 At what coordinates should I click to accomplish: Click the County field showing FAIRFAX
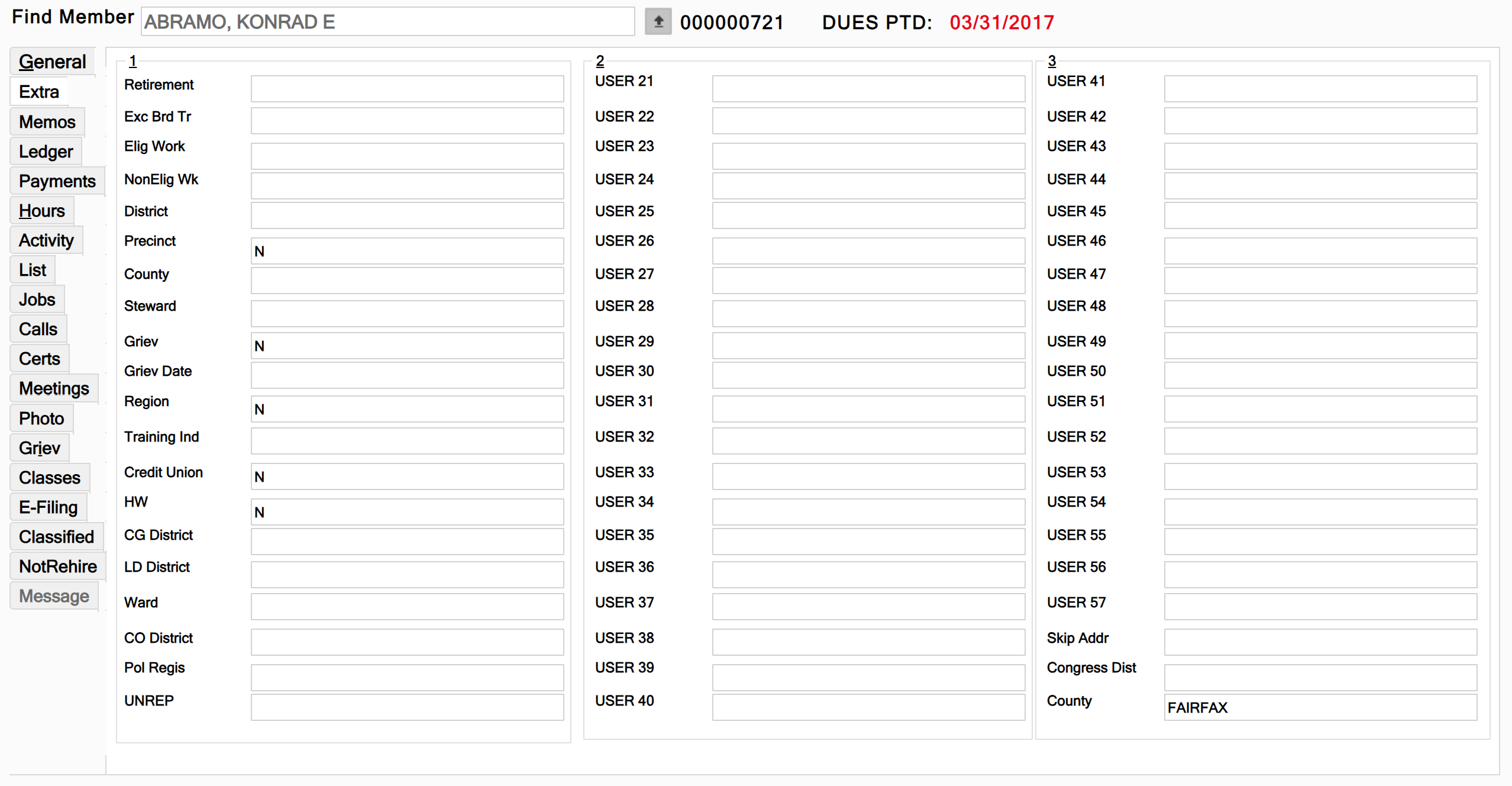tap(1320, 707)
